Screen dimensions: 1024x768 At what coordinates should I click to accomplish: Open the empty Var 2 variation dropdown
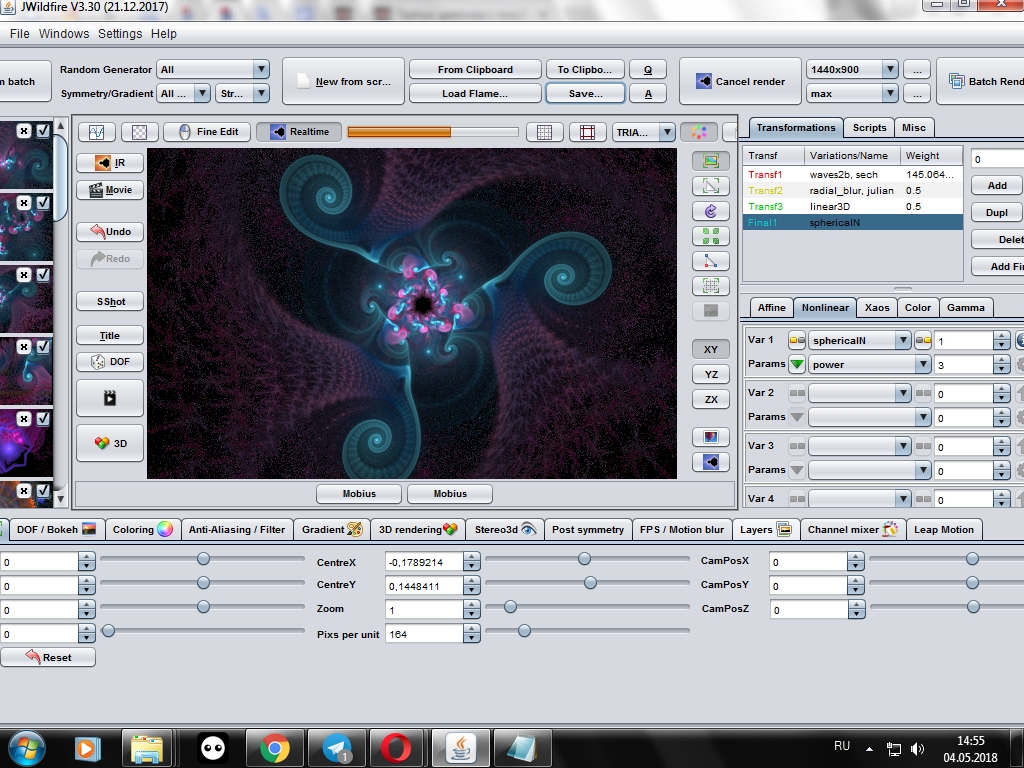click(x=859, y=393)
